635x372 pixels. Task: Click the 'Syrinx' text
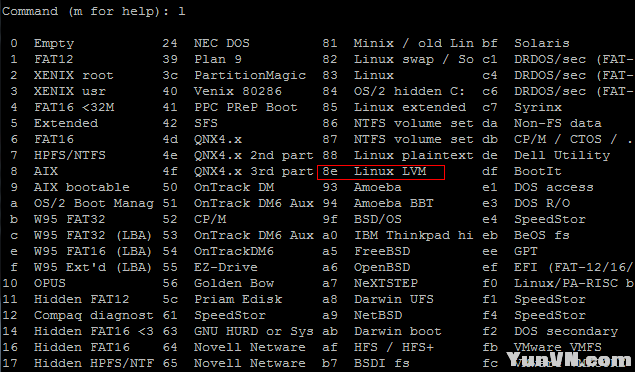(537, 107)
